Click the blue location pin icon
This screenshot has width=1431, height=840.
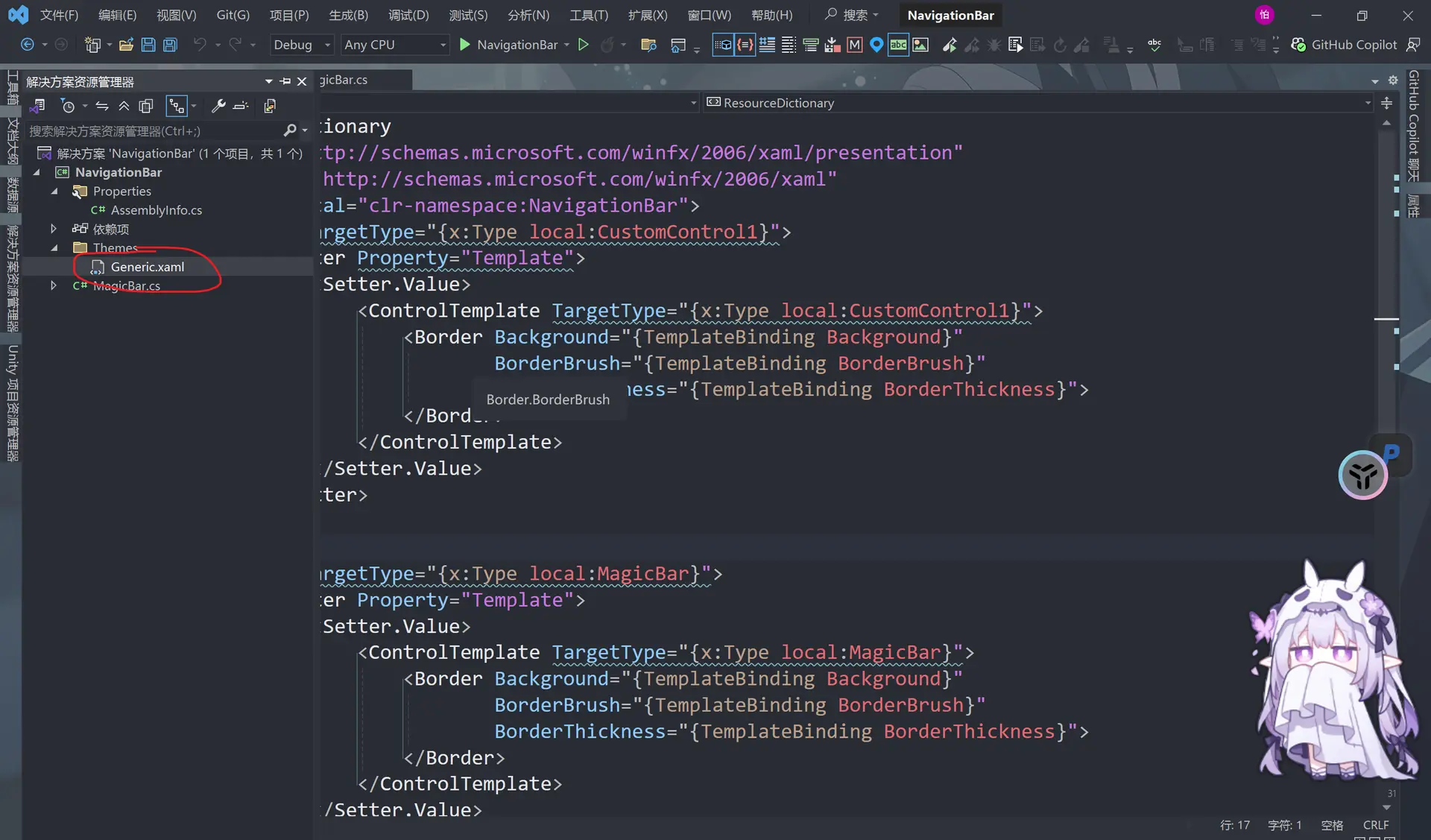tap(876, 45)
